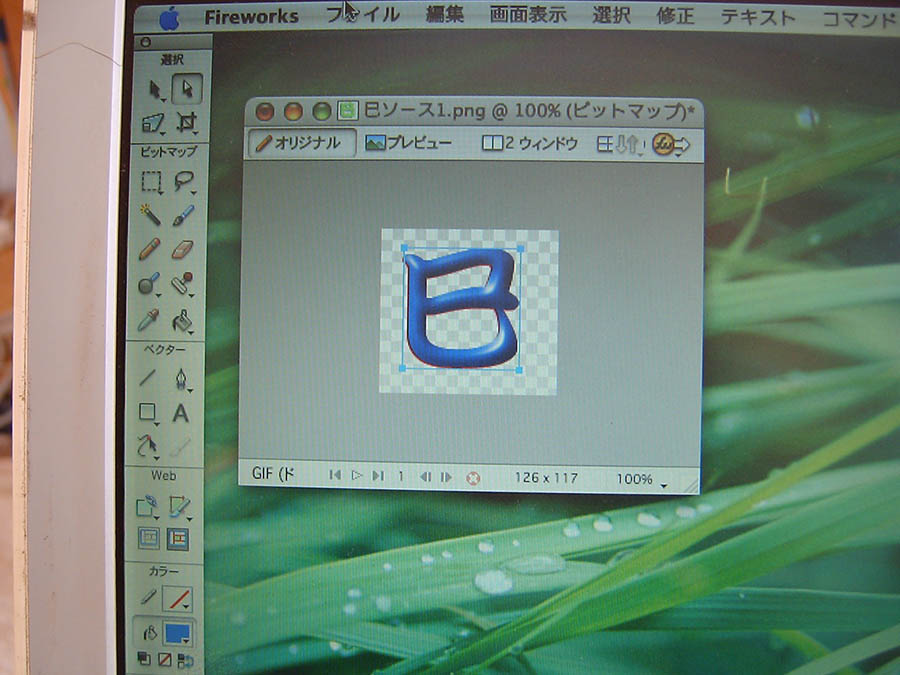Switch to the オリジナル tab
Image resolution: width=900 pixels, height=675 pixels.
[302, 143]
